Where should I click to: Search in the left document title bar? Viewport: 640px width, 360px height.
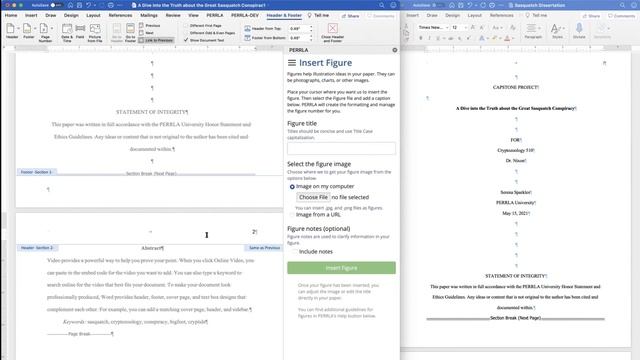[x=382, y=5]
